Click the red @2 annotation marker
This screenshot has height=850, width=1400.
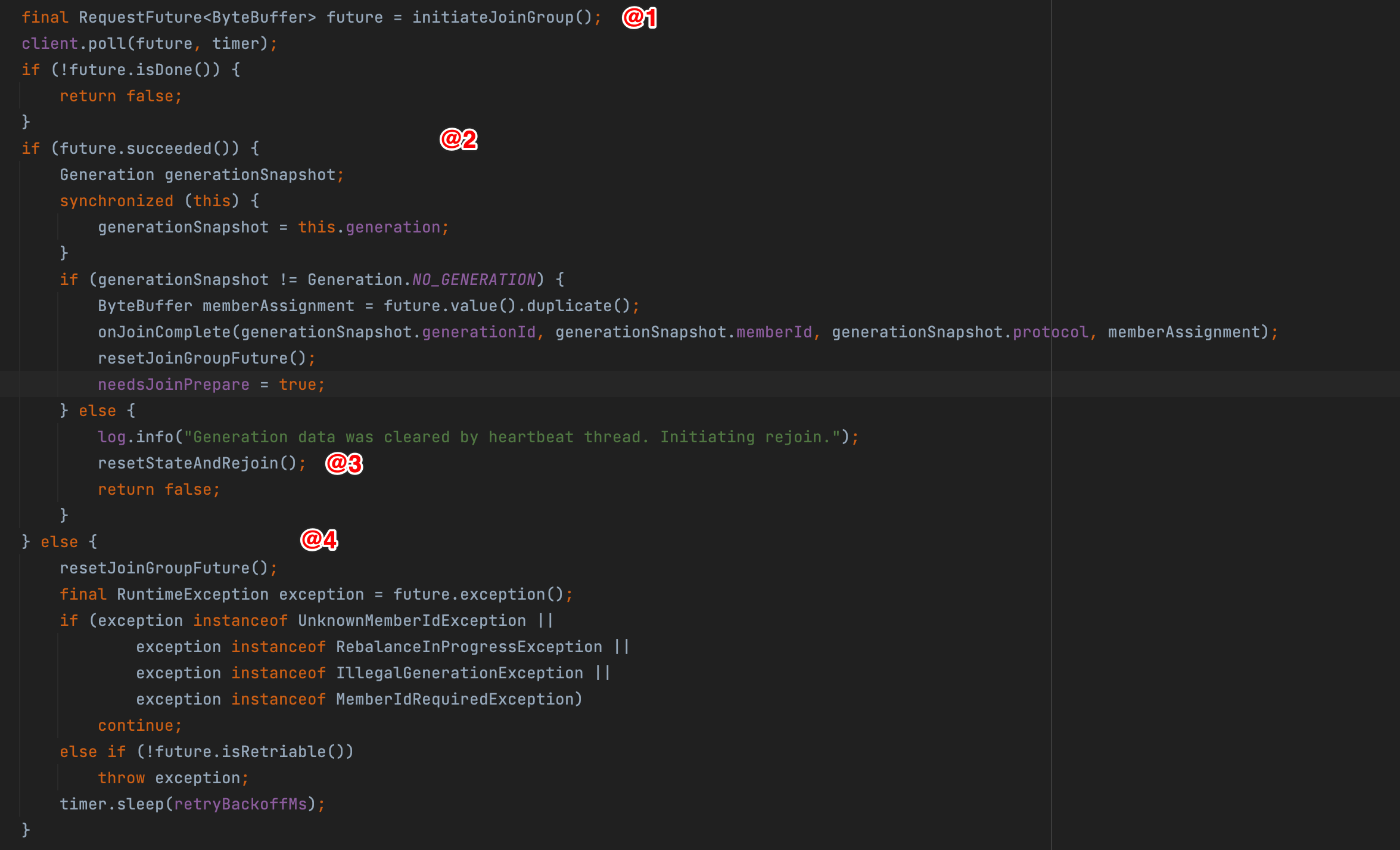click(x=458, y=139)
